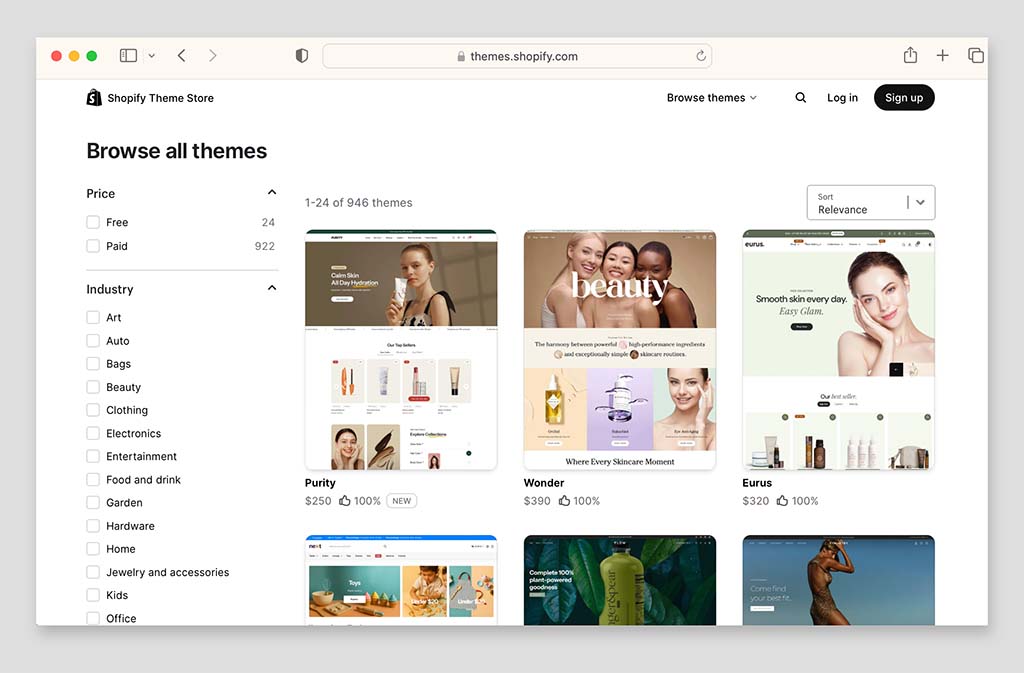The width and height of the screenshot is (1024, 673).
Task: Click the Log in link
Action: [842, 98]
